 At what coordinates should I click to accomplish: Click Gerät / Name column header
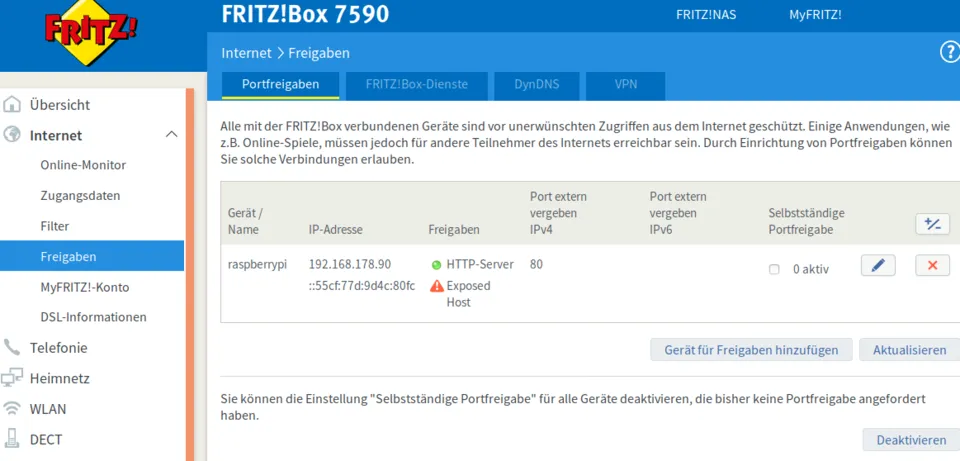coord(244,222)
